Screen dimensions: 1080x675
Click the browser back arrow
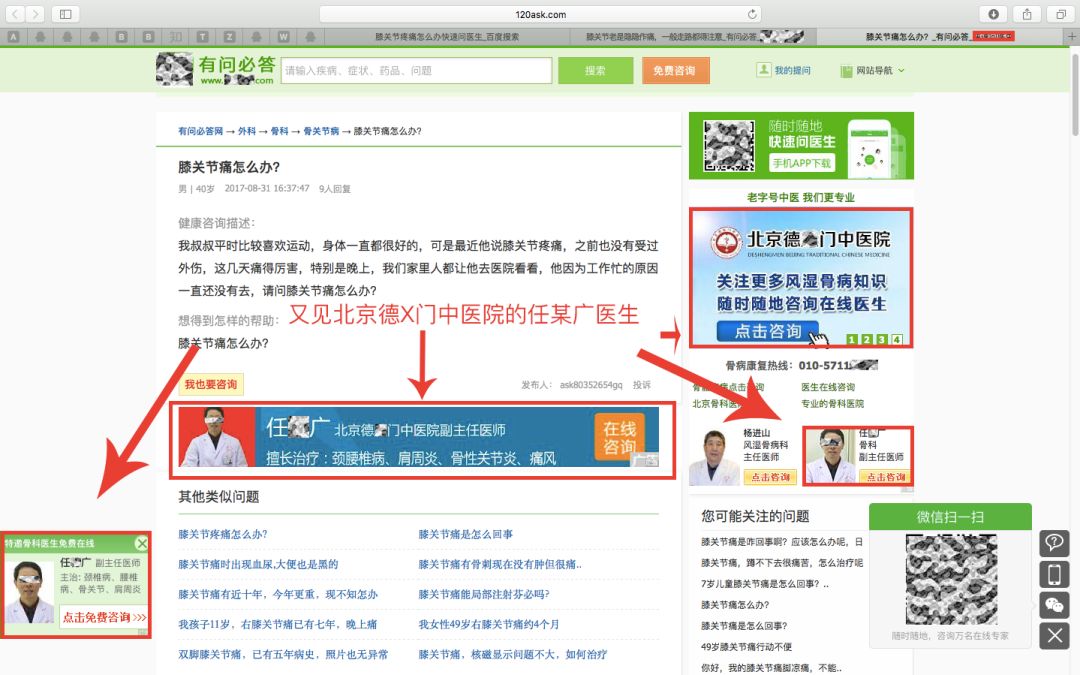16,14
